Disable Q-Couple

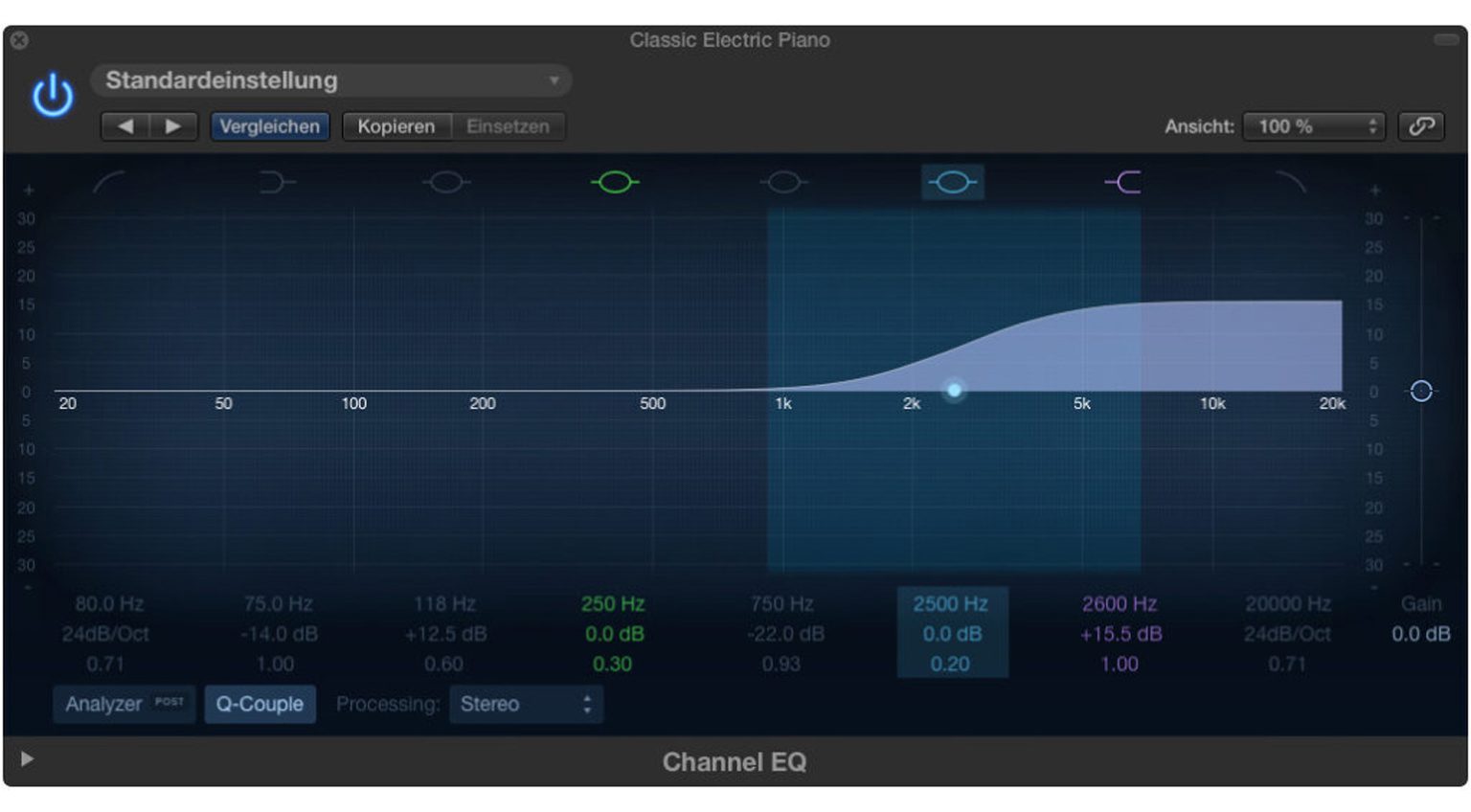click(x=260, y=704)
